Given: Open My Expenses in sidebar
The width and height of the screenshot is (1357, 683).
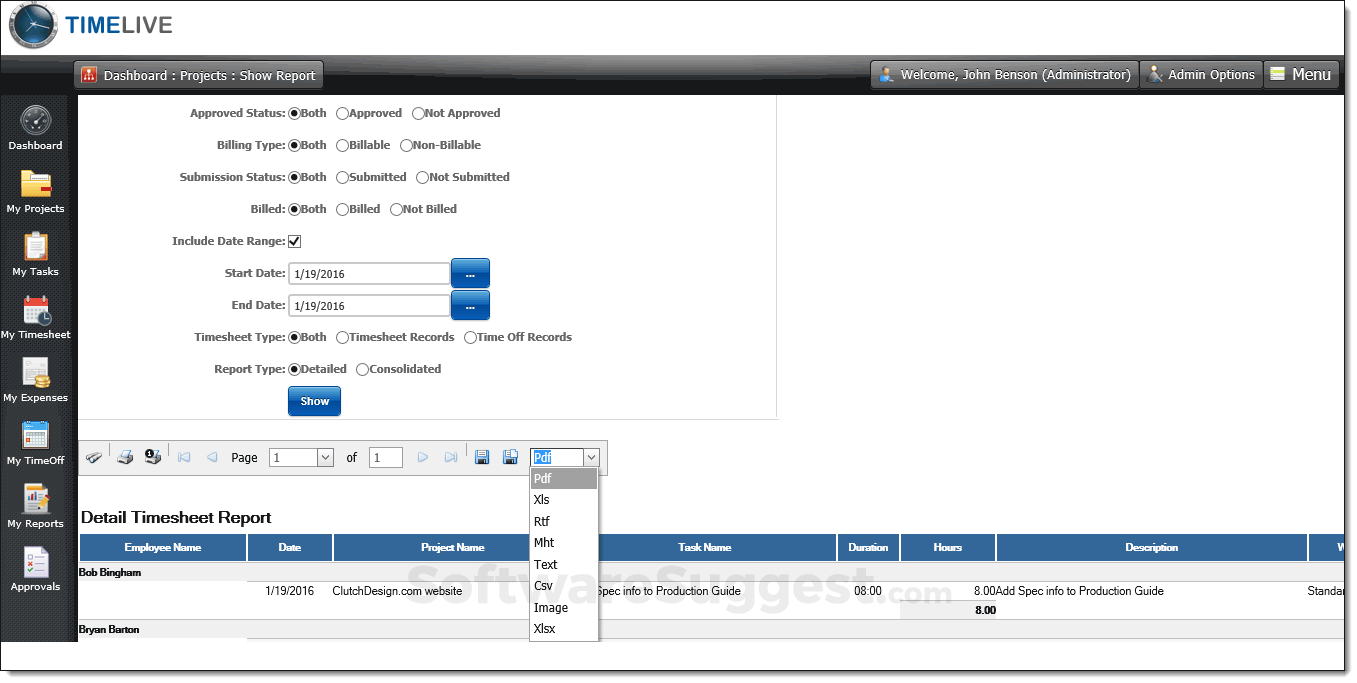Looking at the screenshot, I should pyautogui.click(x=36, y=379).
